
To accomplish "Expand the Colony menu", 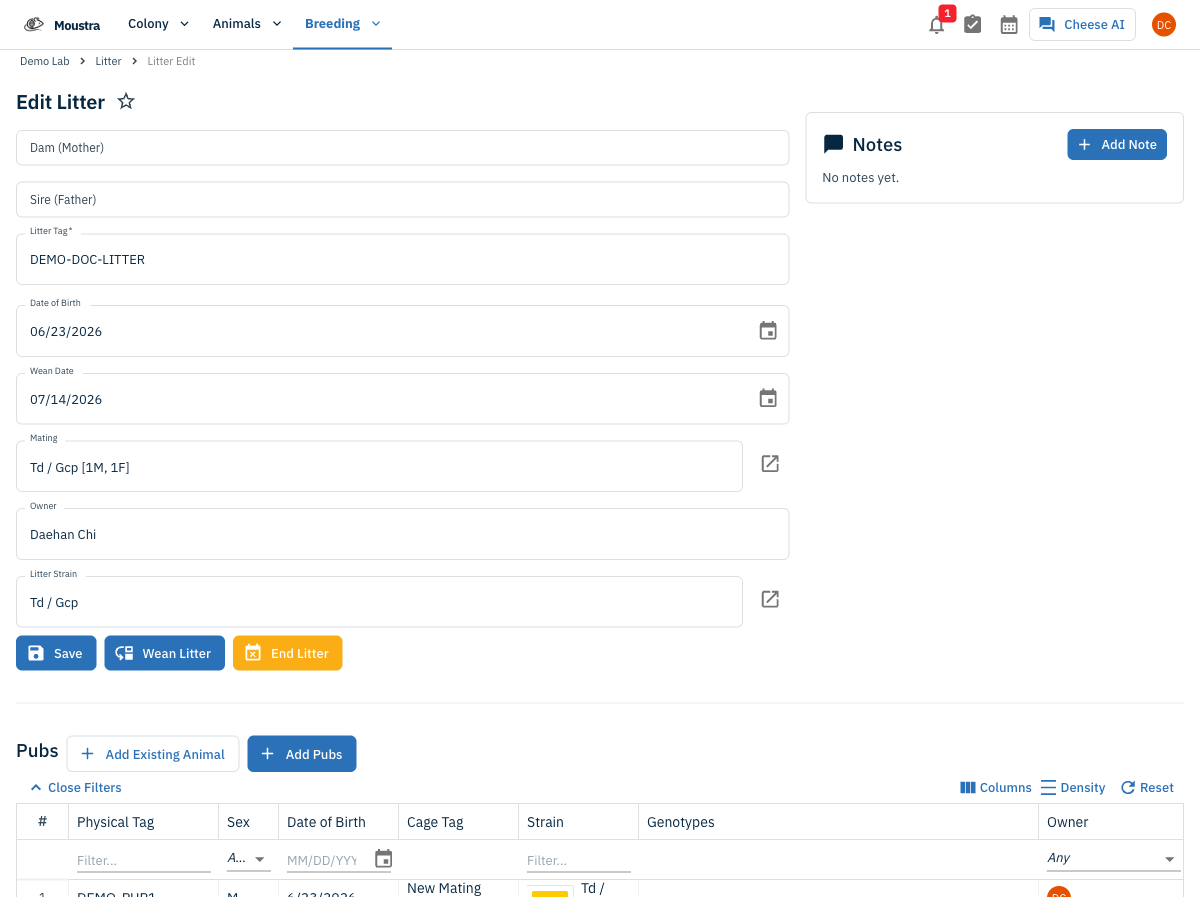I will 158,24.
